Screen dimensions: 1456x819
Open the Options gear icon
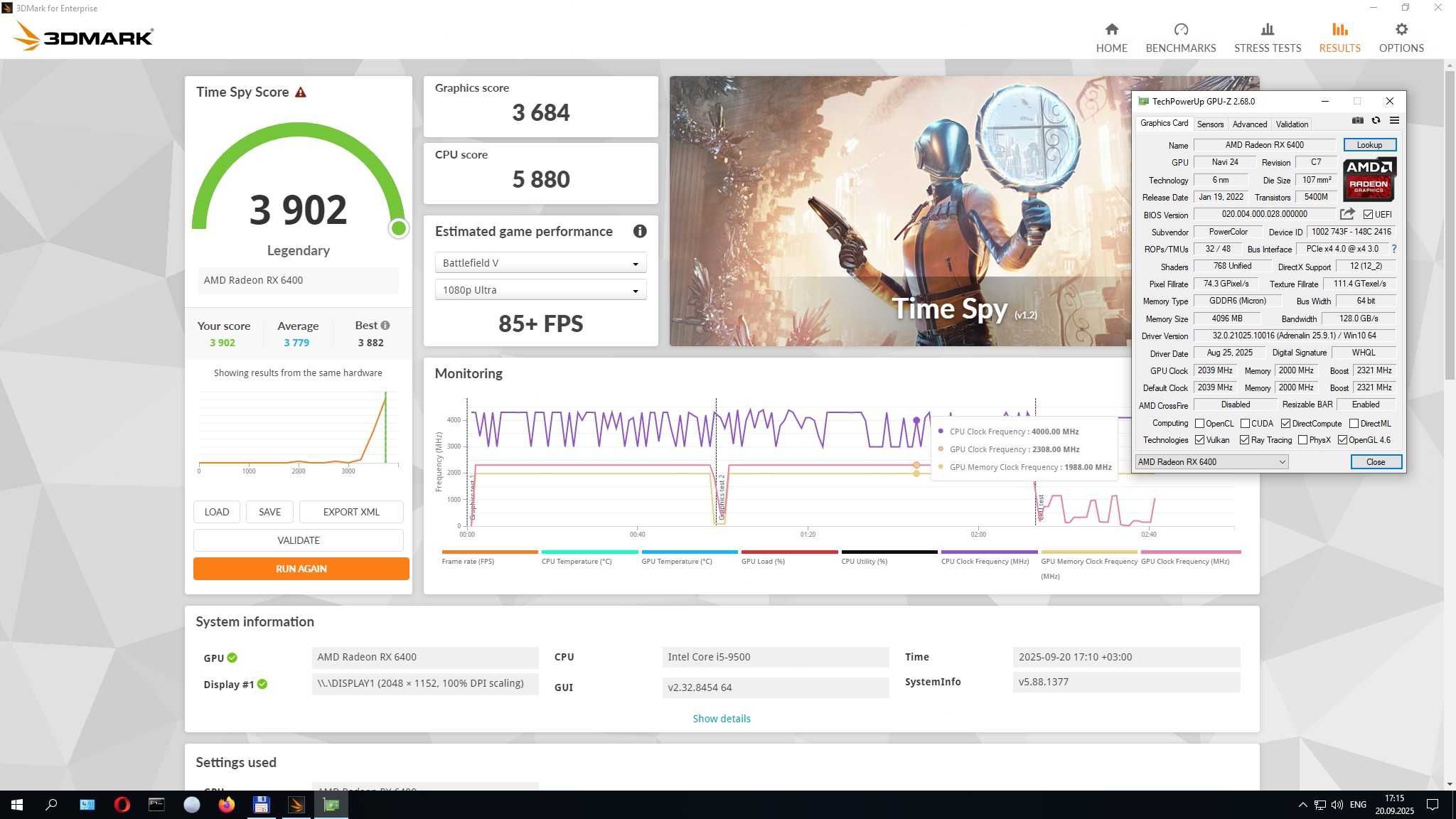[1401, 29]
